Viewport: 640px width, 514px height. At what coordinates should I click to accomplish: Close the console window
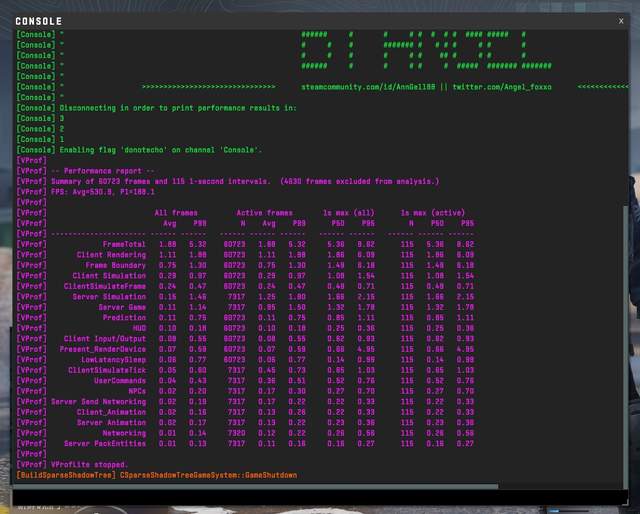621,21
